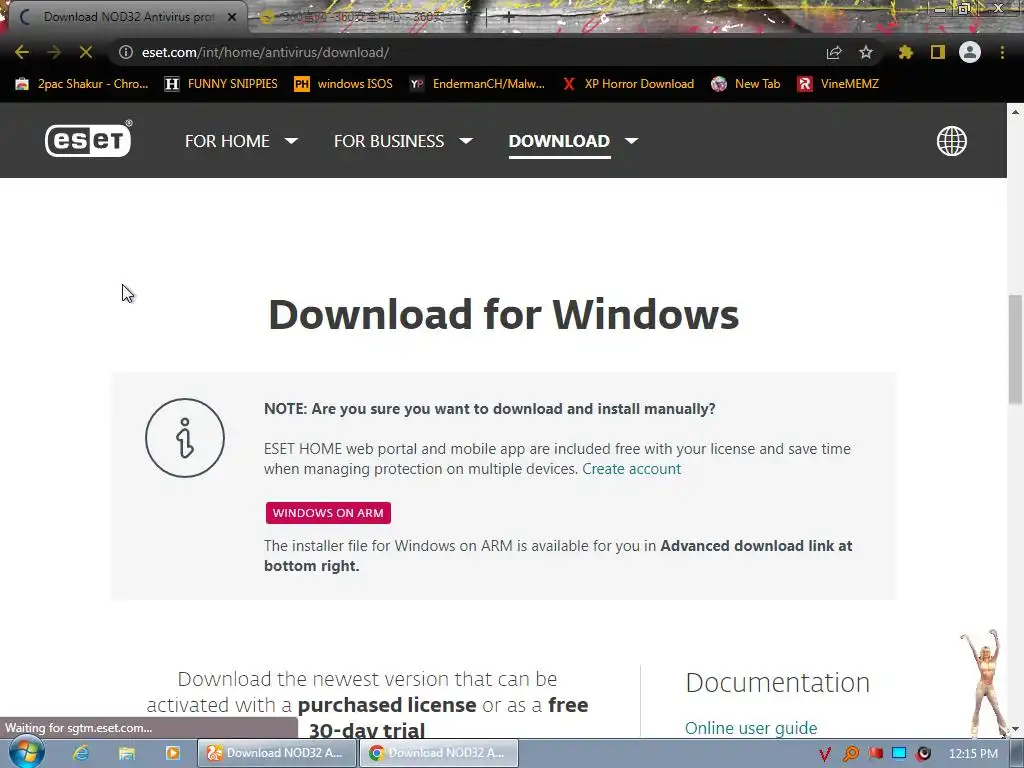Switch to first Download NOD32 taskbar window

[277, 753]
